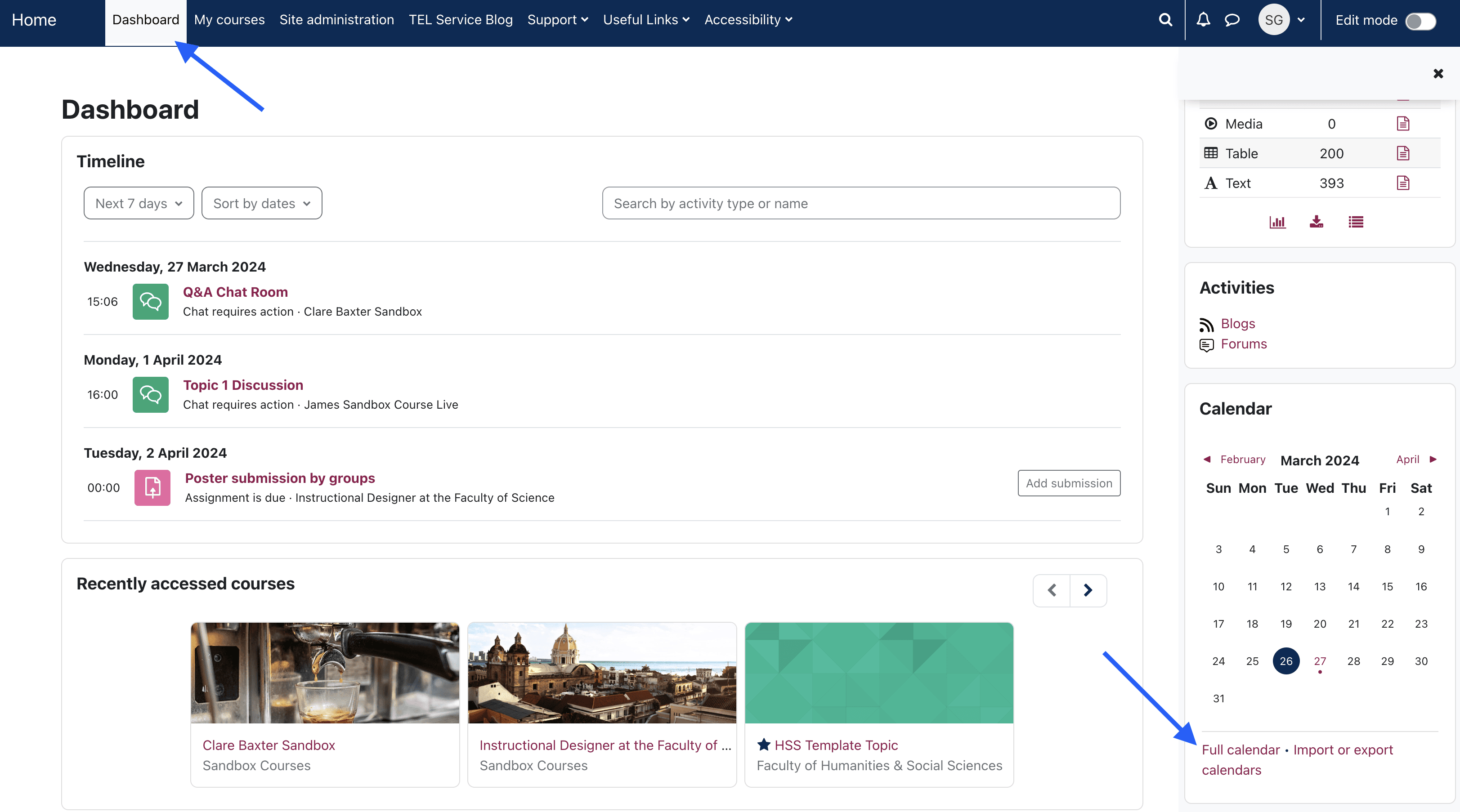
Task: Open the Table row report icon
Action: point(1403,153)
